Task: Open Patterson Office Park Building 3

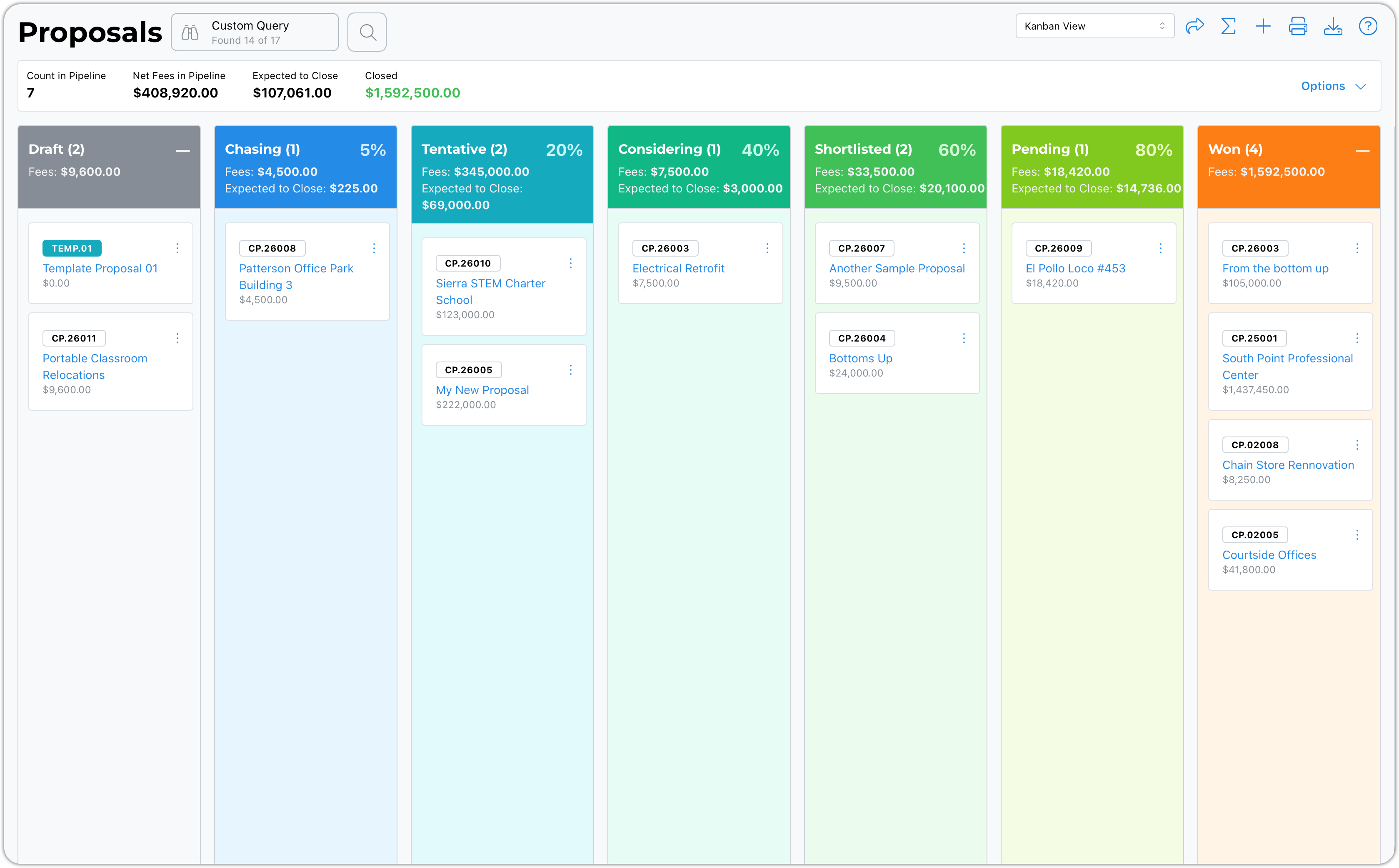Action: click(x=296, y=277)
